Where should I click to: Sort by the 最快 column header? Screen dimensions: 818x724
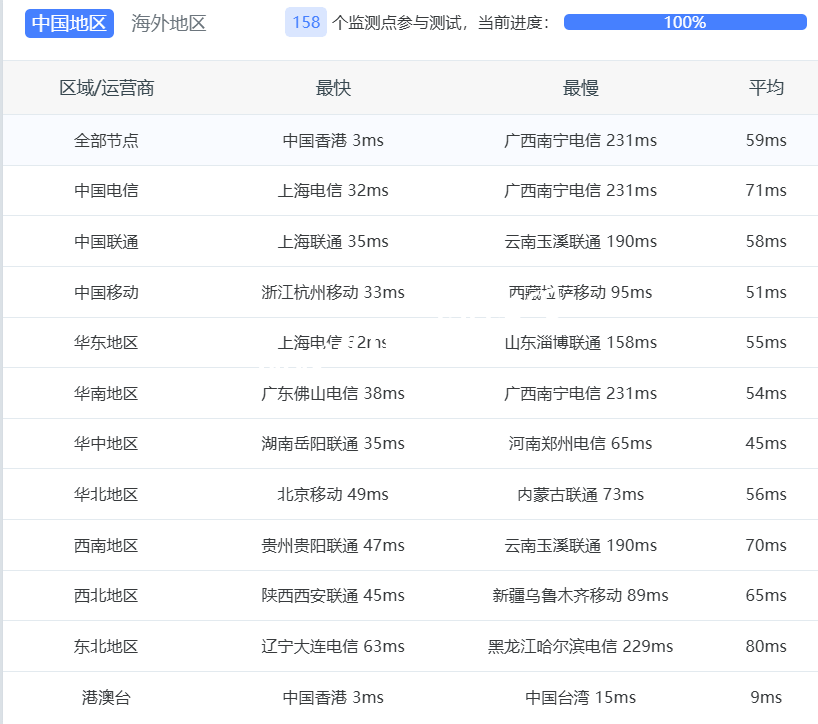(333, 88)
